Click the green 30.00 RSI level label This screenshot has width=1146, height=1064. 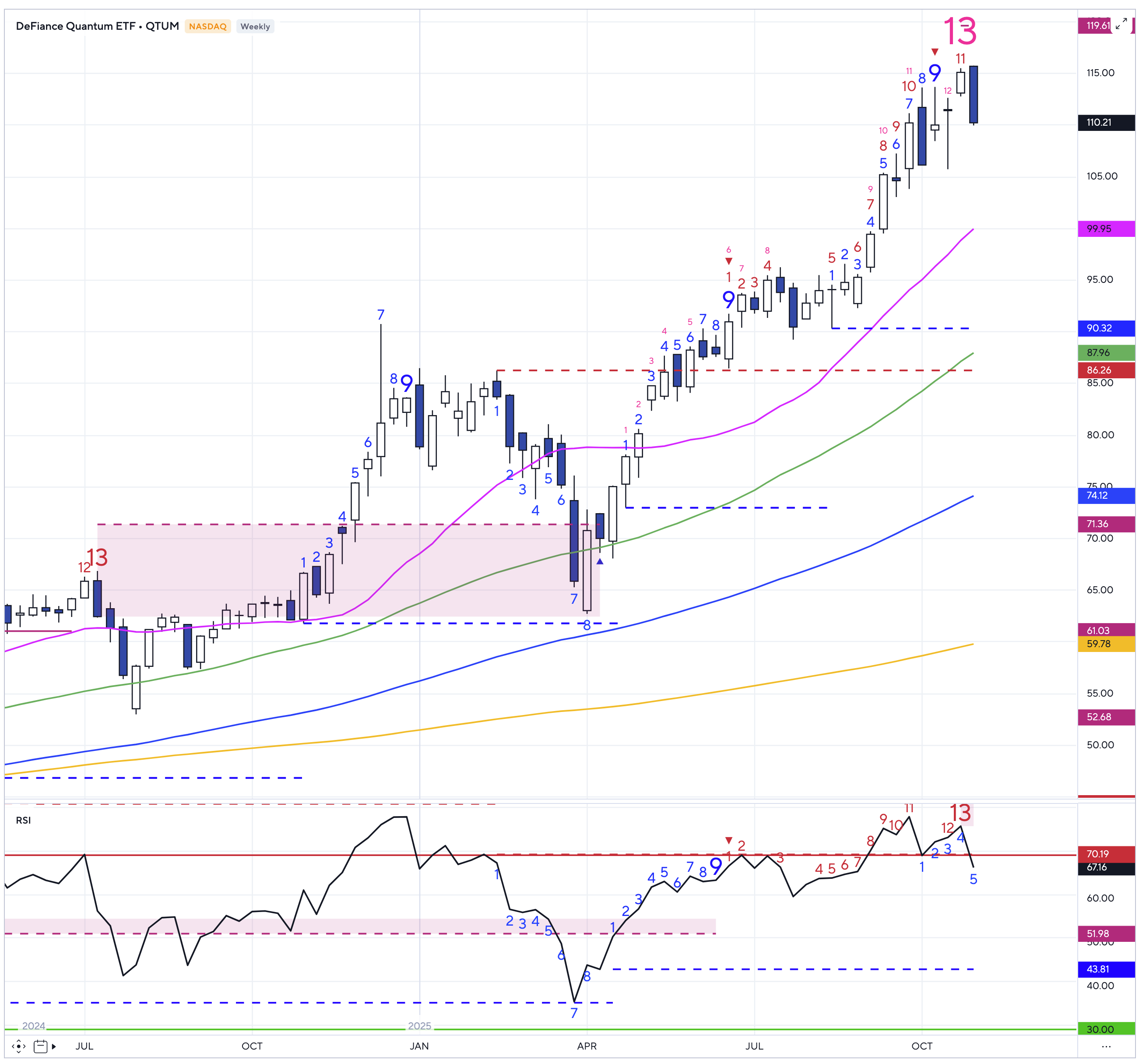pos(1105,1029)
